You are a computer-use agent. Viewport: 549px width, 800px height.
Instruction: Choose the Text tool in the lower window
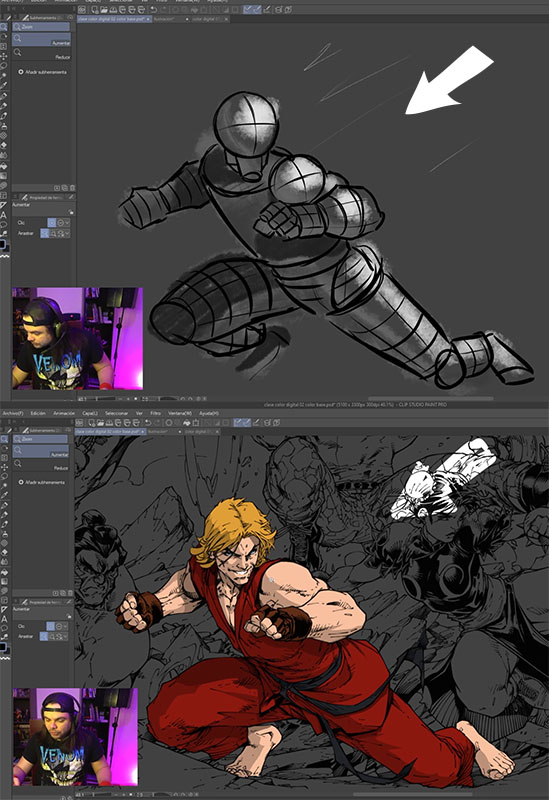point(4,619)
